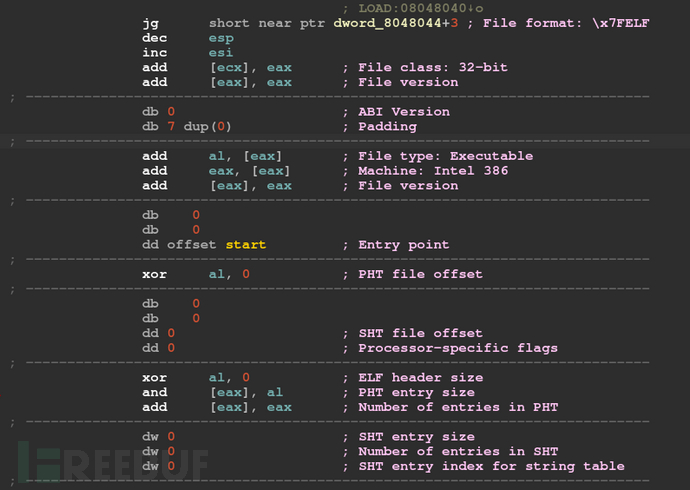Image resolution: width=690 pixels, height=490 pixels.
Task: Click the 'esi' operand in inc line
Action: click(220, 53)
